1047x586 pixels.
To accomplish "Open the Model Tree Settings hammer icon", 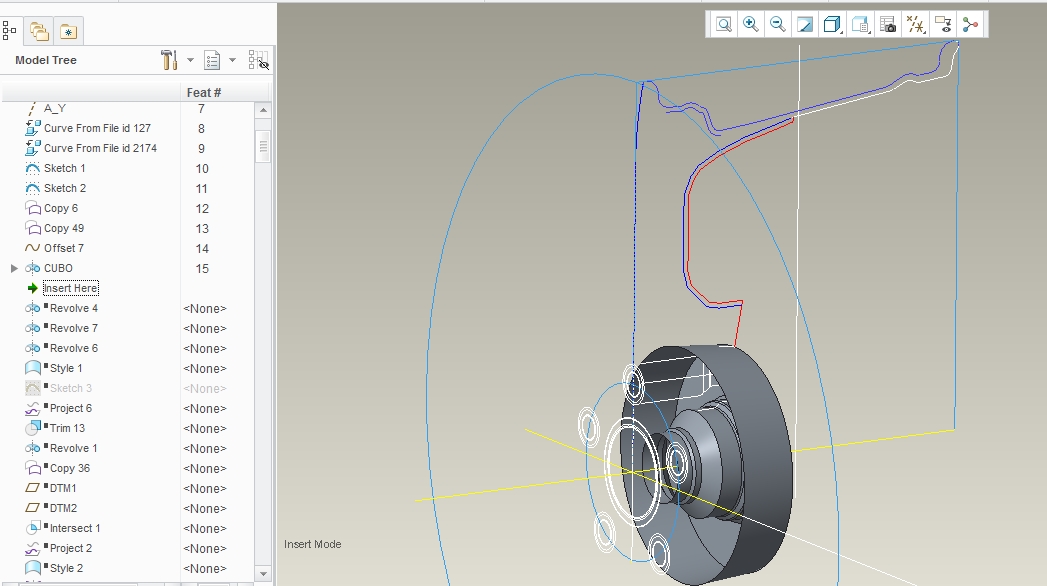I will click(x=169, y=60).
